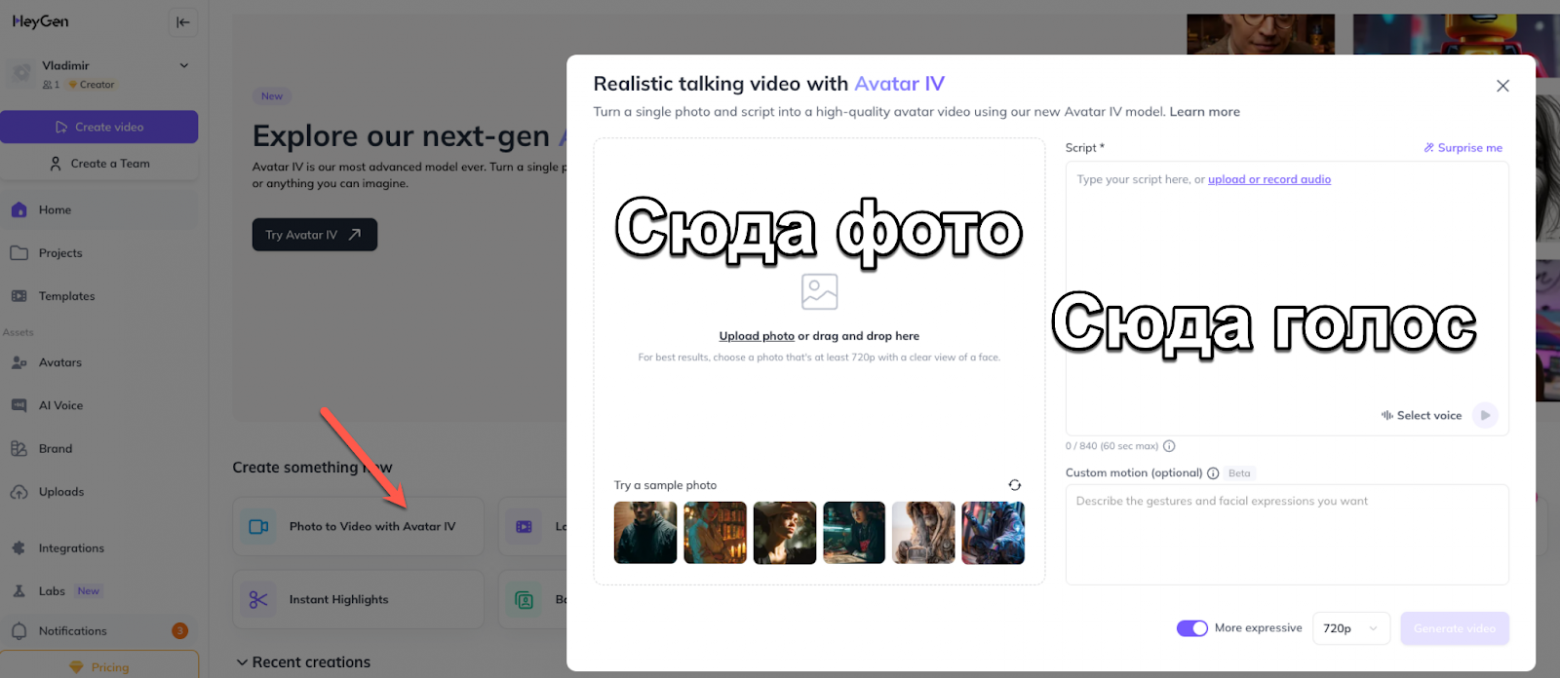
Task: Click Create a Team button
Action: (99, 163)
